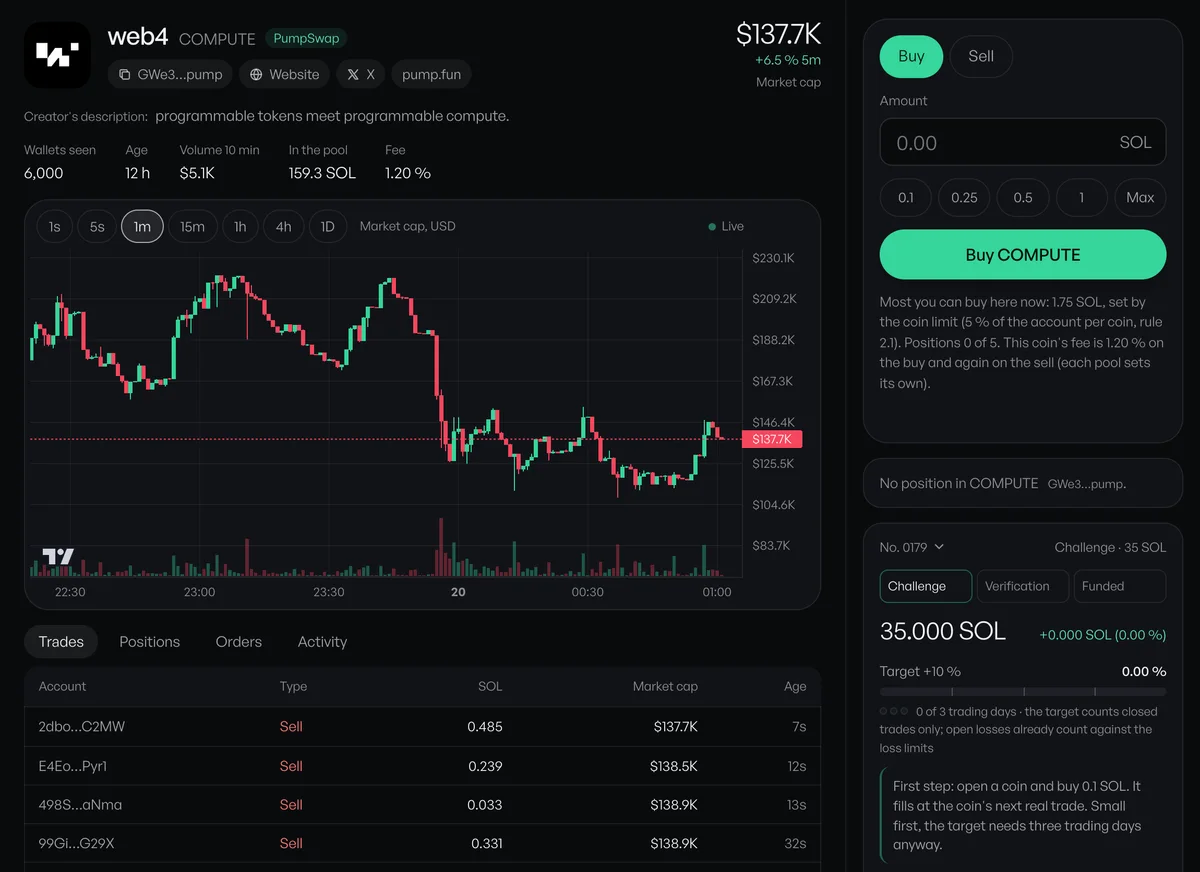Select the 1h chart interval
Screen dimensions: 1200x872
tap(240, 227)
